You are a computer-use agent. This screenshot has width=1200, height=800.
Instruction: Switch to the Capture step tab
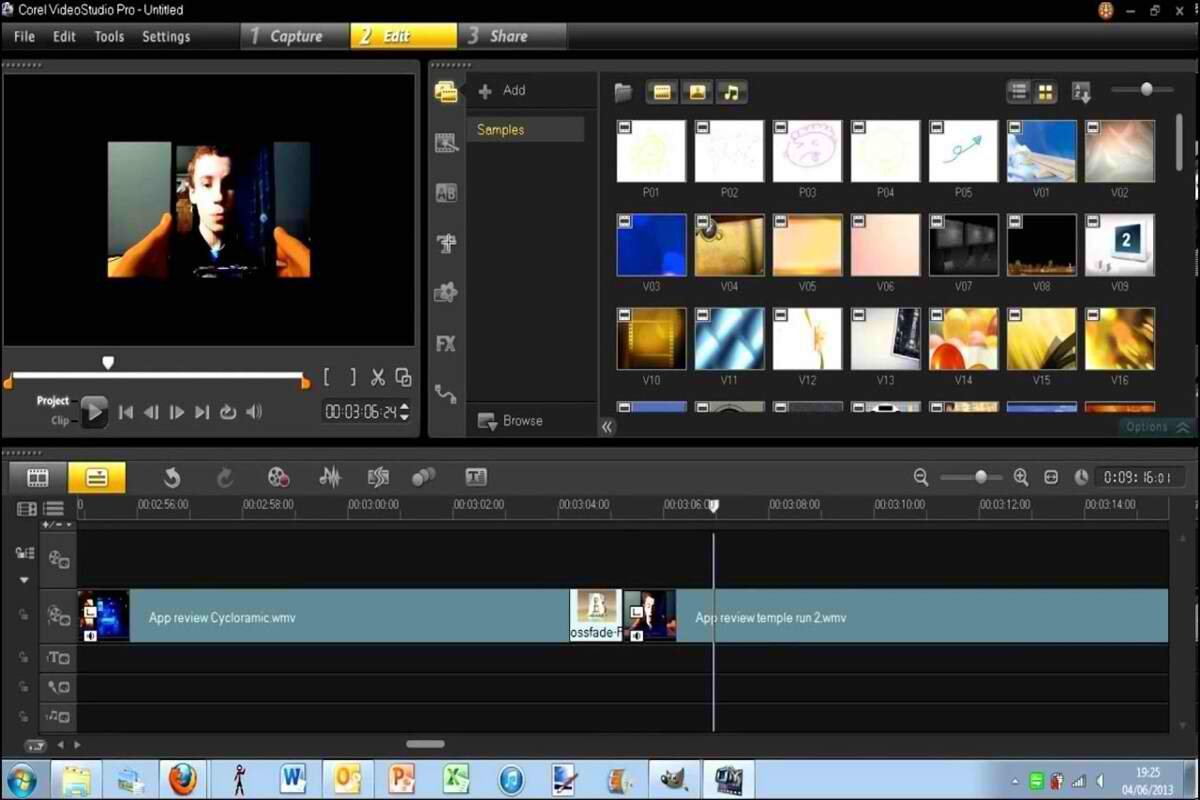(x=295, y=36)
